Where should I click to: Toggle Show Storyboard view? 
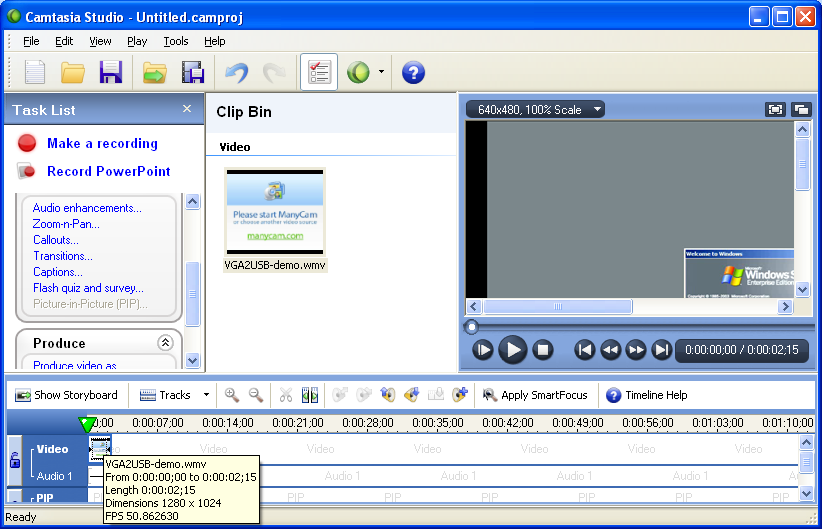click(x=66, y=395)
